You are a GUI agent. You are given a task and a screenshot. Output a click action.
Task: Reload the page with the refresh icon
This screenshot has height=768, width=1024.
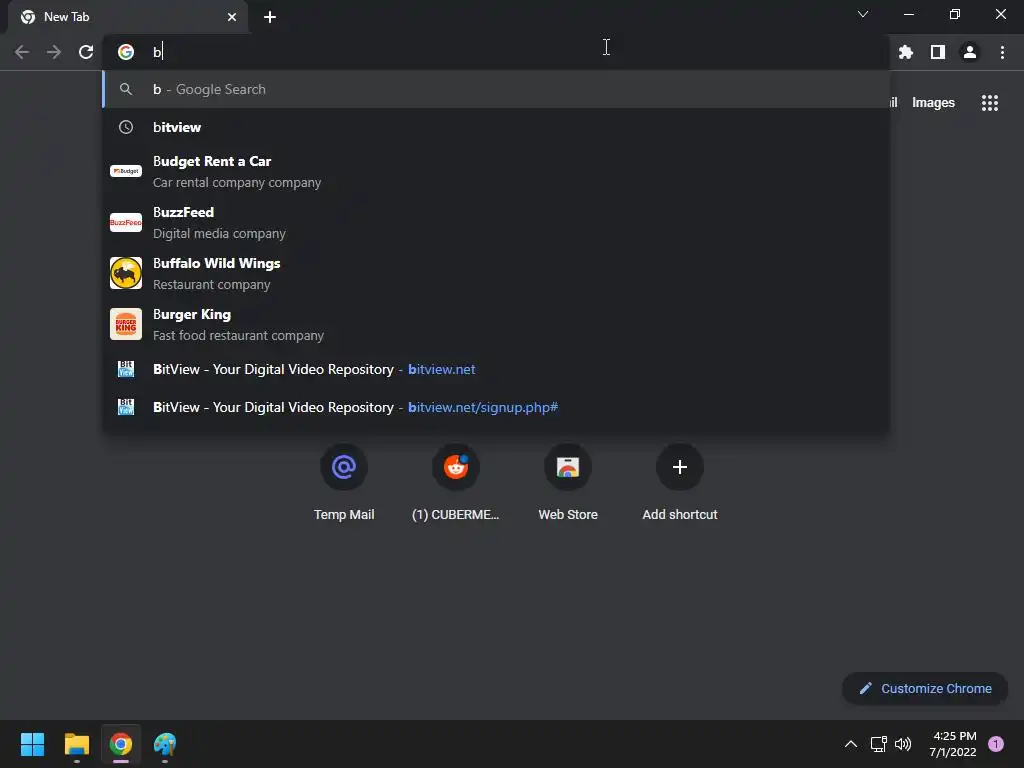click(86, 52)
